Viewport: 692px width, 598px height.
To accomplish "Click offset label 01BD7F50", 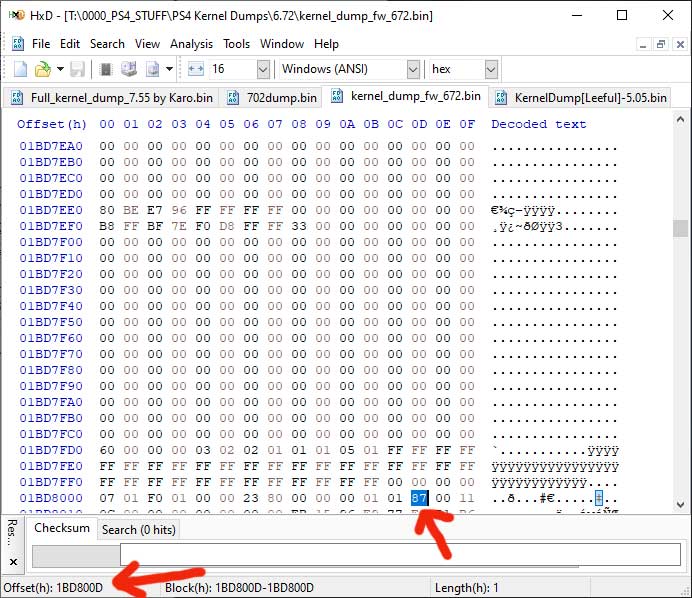I will [51, 322].
